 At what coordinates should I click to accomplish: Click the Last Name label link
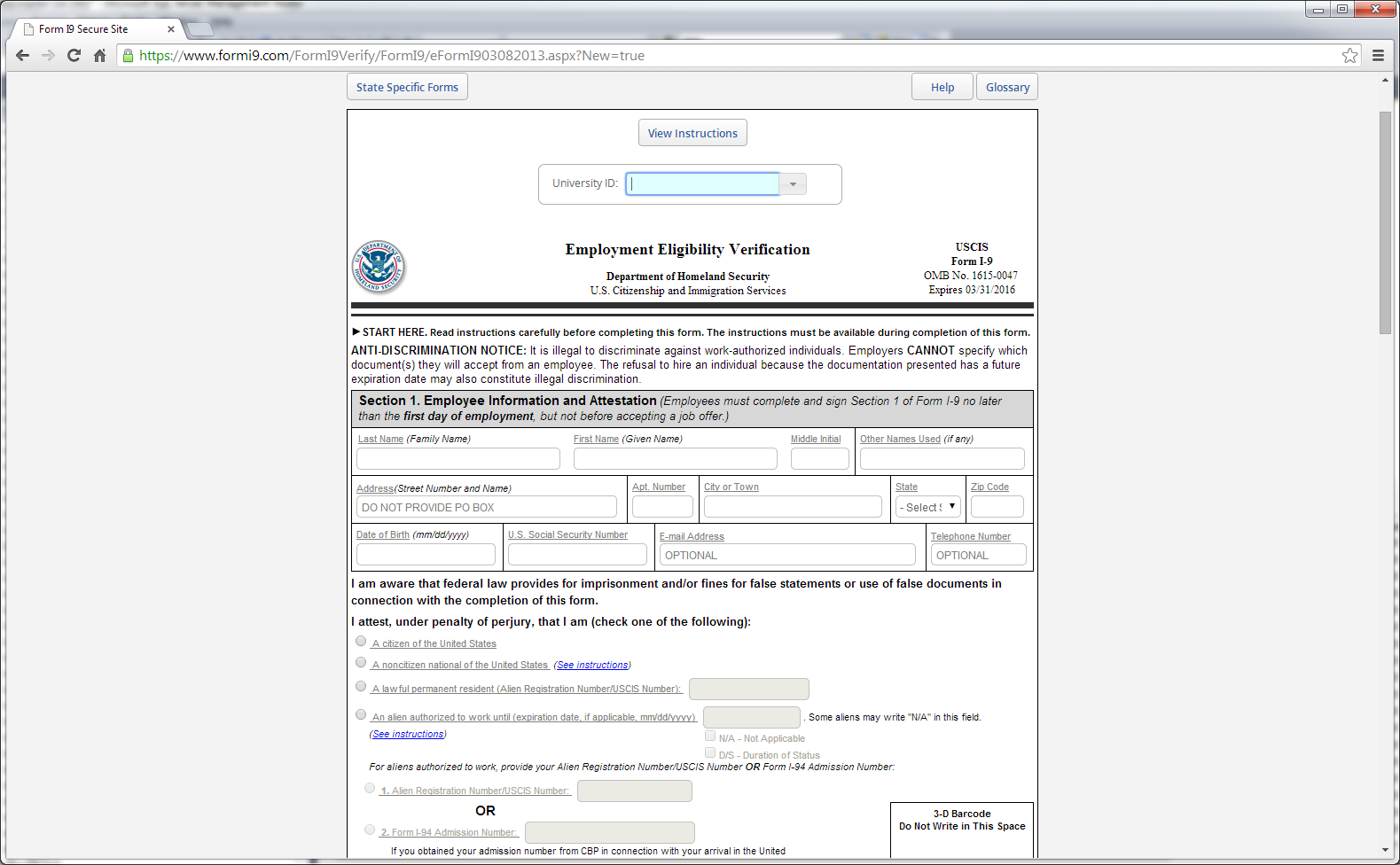pos(380,439)
